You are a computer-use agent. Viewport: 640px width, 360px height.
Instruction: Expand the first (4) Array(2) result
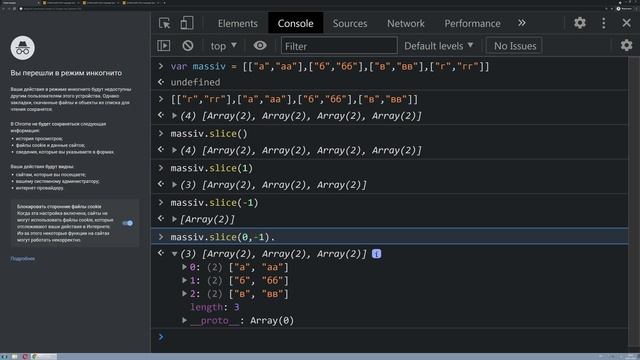pyautogui.click(x=174, y=116)
